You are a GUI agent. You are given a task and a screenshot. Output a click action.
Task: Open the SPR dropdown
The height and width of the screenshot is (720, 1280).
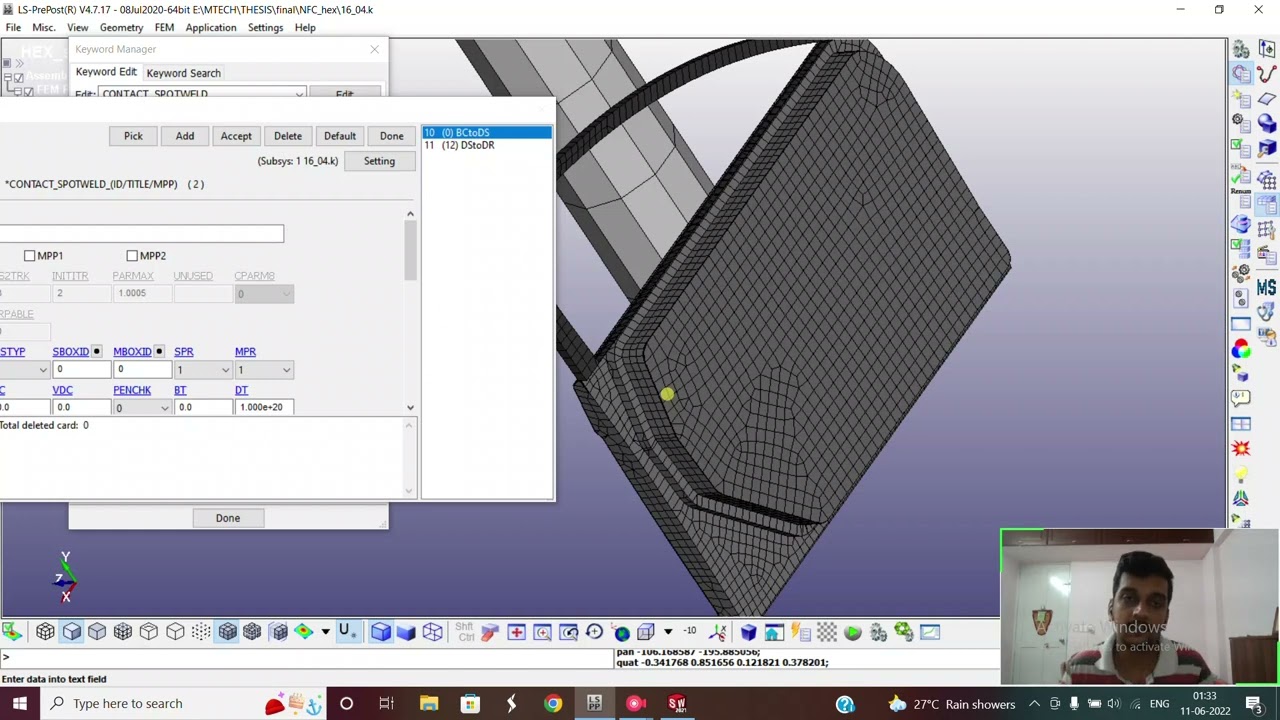coord(203,370)
